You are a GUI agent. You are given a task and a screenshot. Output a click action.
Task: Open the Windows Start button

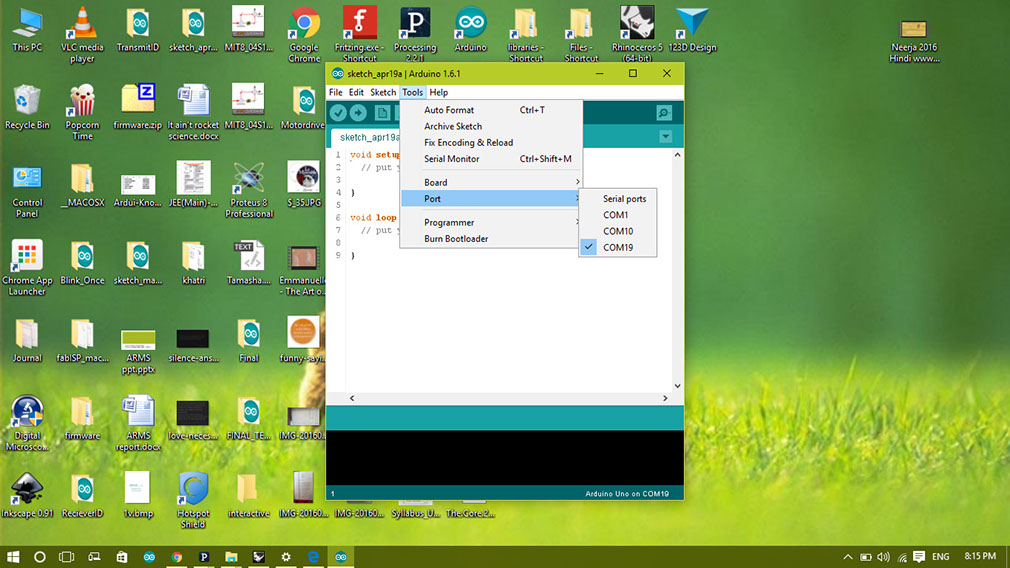(x=13, y=557)
